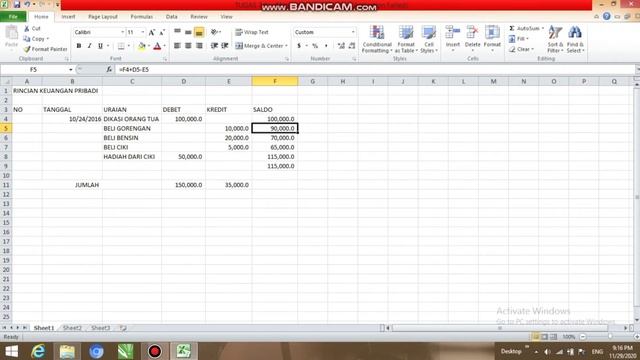Open Bandicam recorder taskbar icon
Image resolution: width=640 pixels, height=360 pixels.
155,351
